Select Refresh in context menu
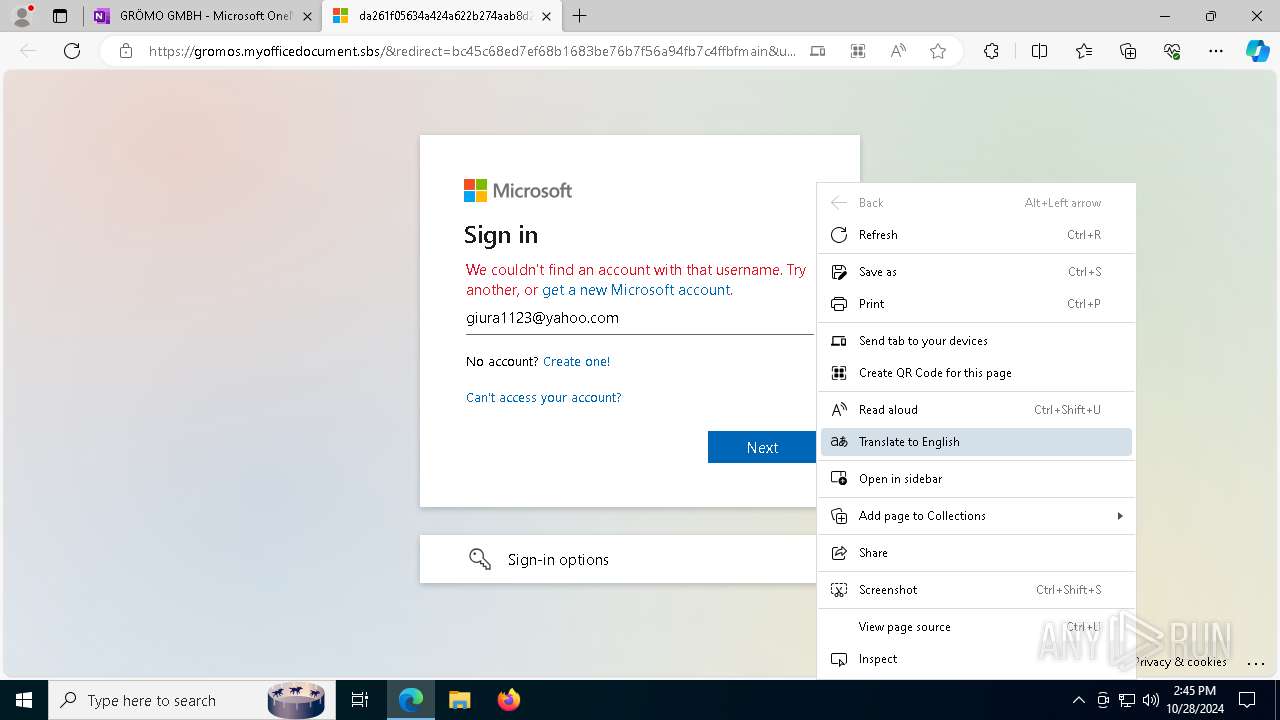The image size is (1280, 720). click(x=976, y=235)
